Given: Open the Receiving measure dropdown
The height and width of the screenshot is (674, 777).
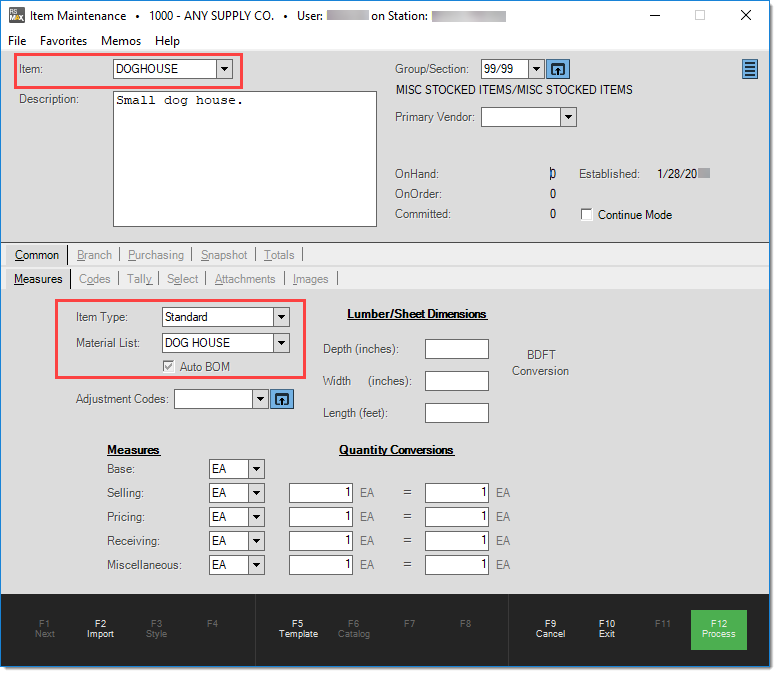Looking at the screenshot, I should click(258, 543).
